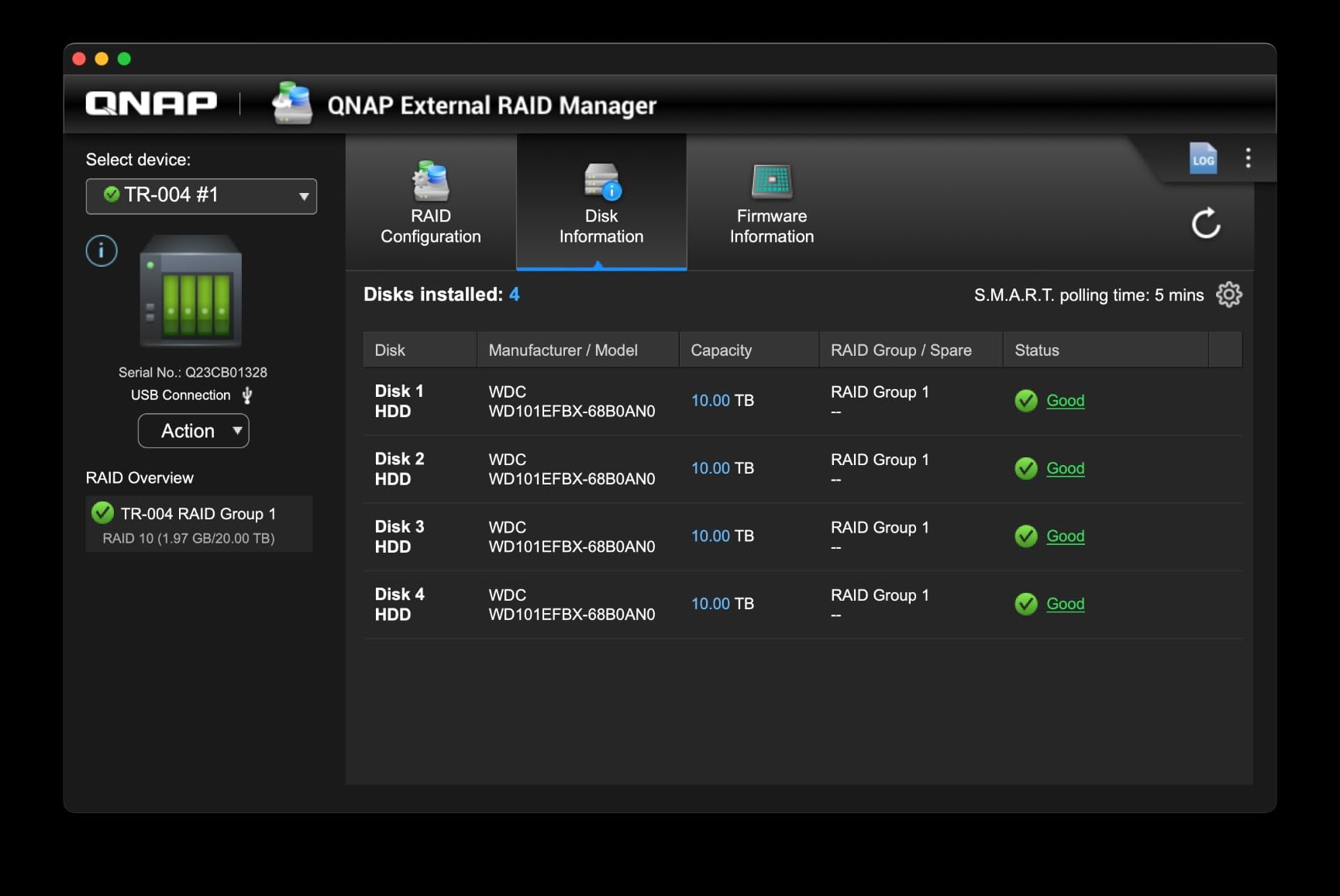
Task: Open Disk 2 Good status link
Action: (x=1065, y=468)
